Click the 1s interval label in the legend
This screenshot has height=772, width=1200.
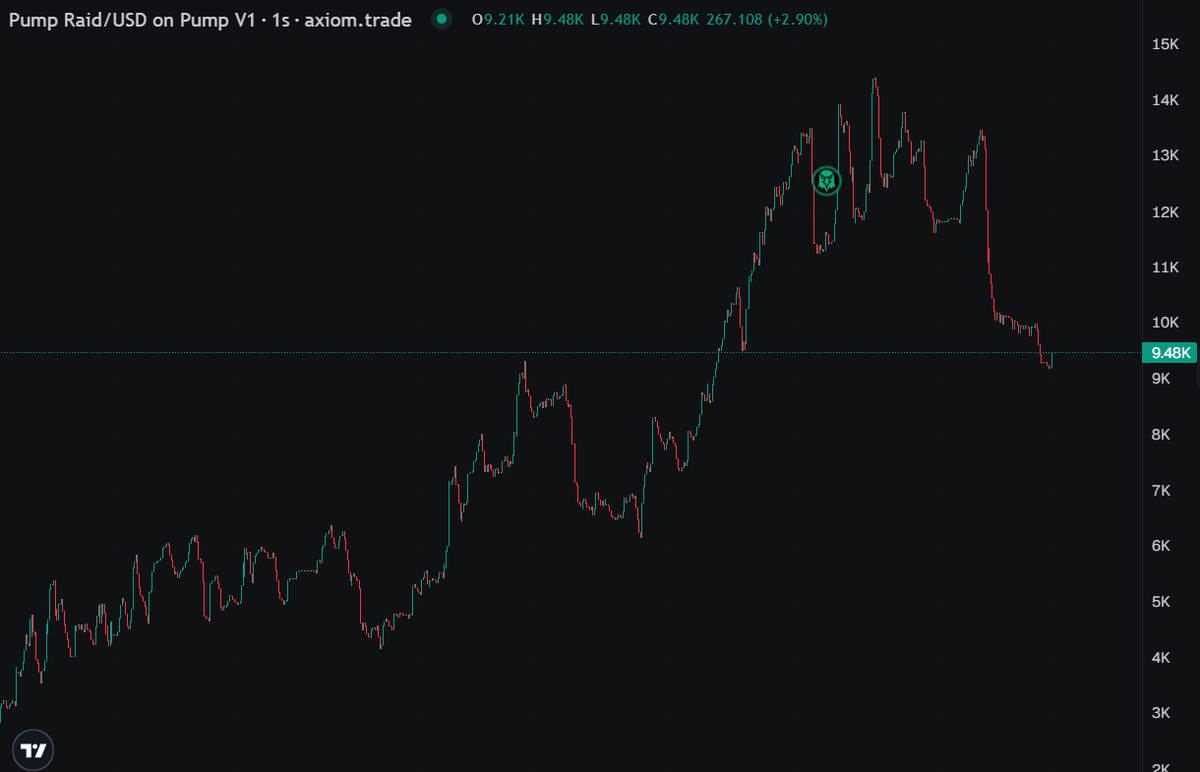tap(280, 20)
